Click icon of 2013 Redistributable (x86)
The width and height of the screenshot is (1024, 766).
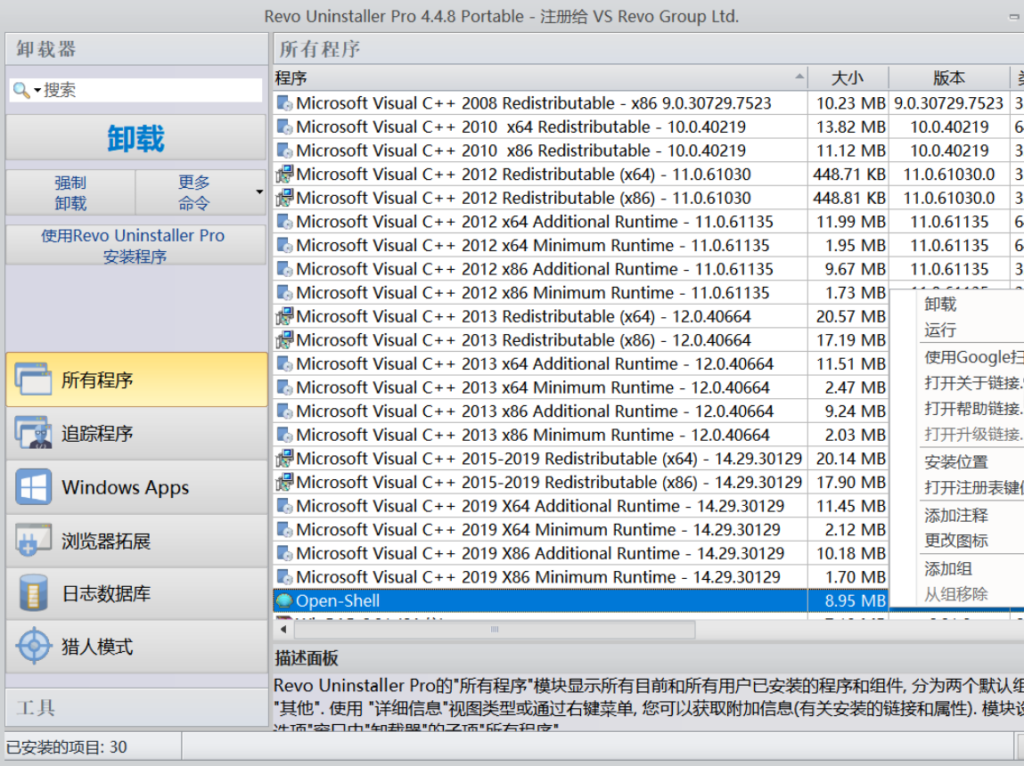(284, 340)
